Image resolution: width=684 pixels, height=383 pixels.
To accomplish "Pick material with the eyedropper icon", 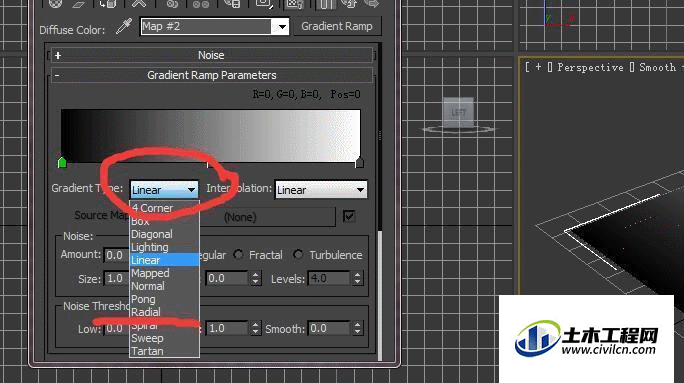I will pos(123,27).
